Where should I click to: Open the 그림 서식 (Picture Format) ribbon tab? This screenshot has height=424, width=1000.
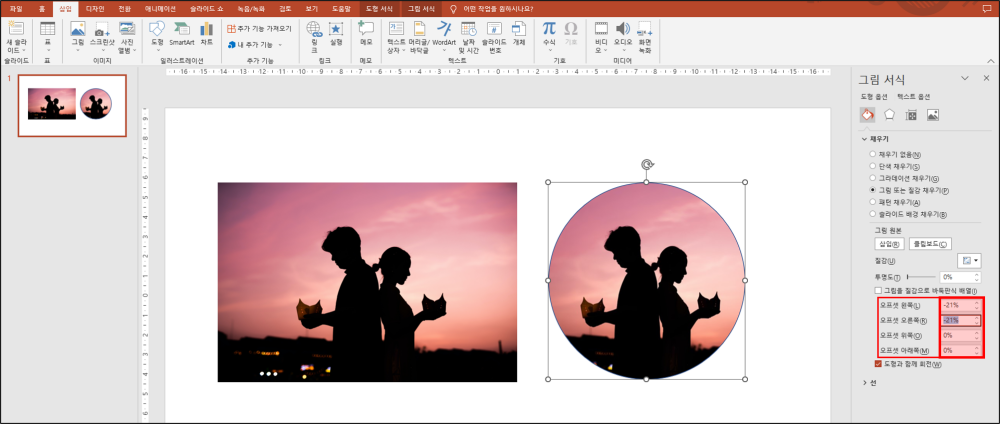coord(421,9)
